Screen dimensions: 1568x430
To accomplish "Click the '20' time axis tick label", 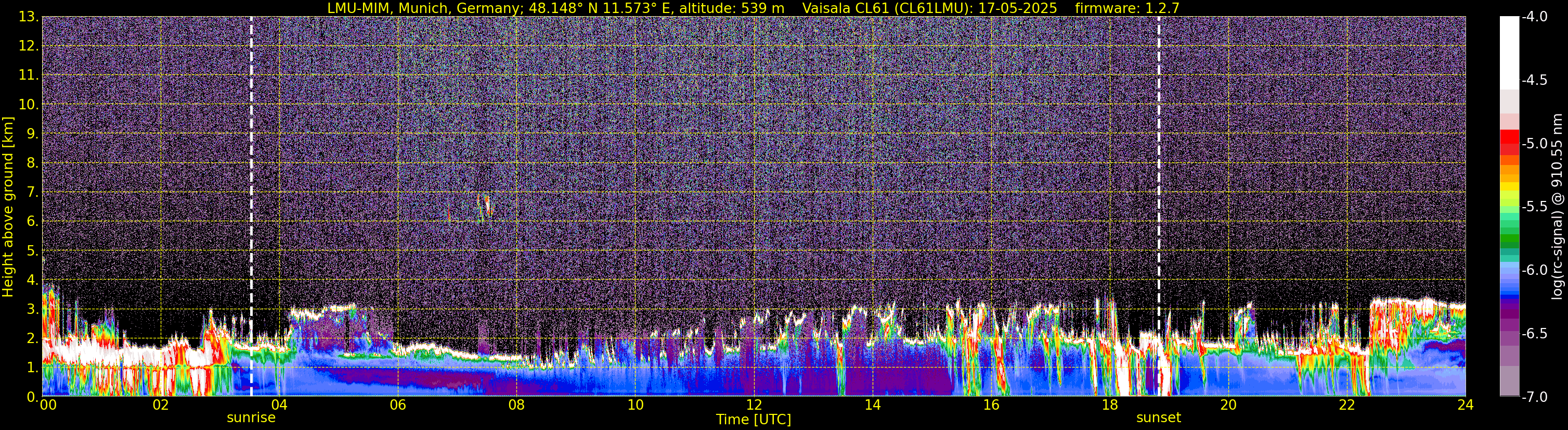I will coord(1228,405).
